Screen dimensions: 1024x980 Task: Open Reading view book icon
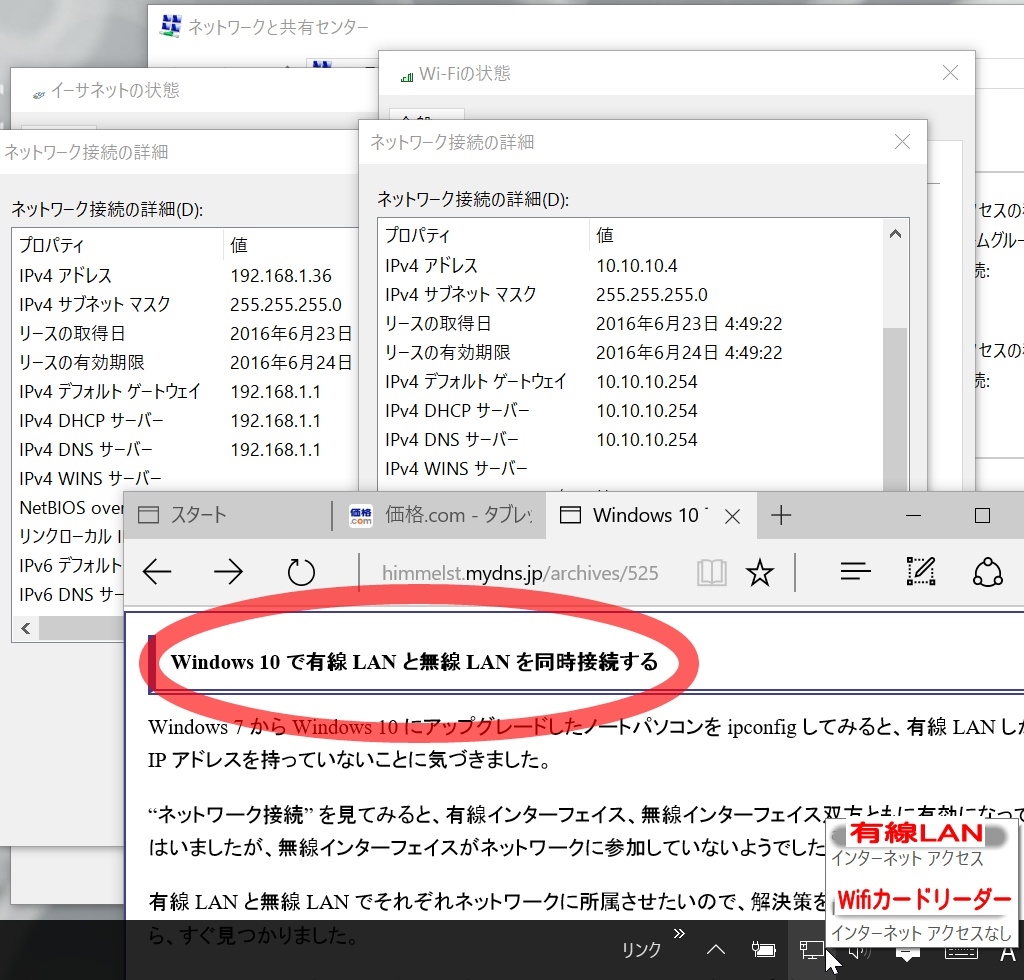pos(711,573)
